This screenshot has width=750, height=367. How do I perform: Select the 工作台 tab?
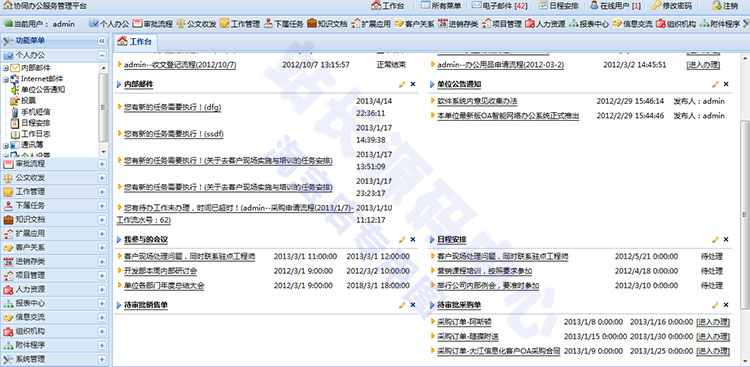[135, 42]
